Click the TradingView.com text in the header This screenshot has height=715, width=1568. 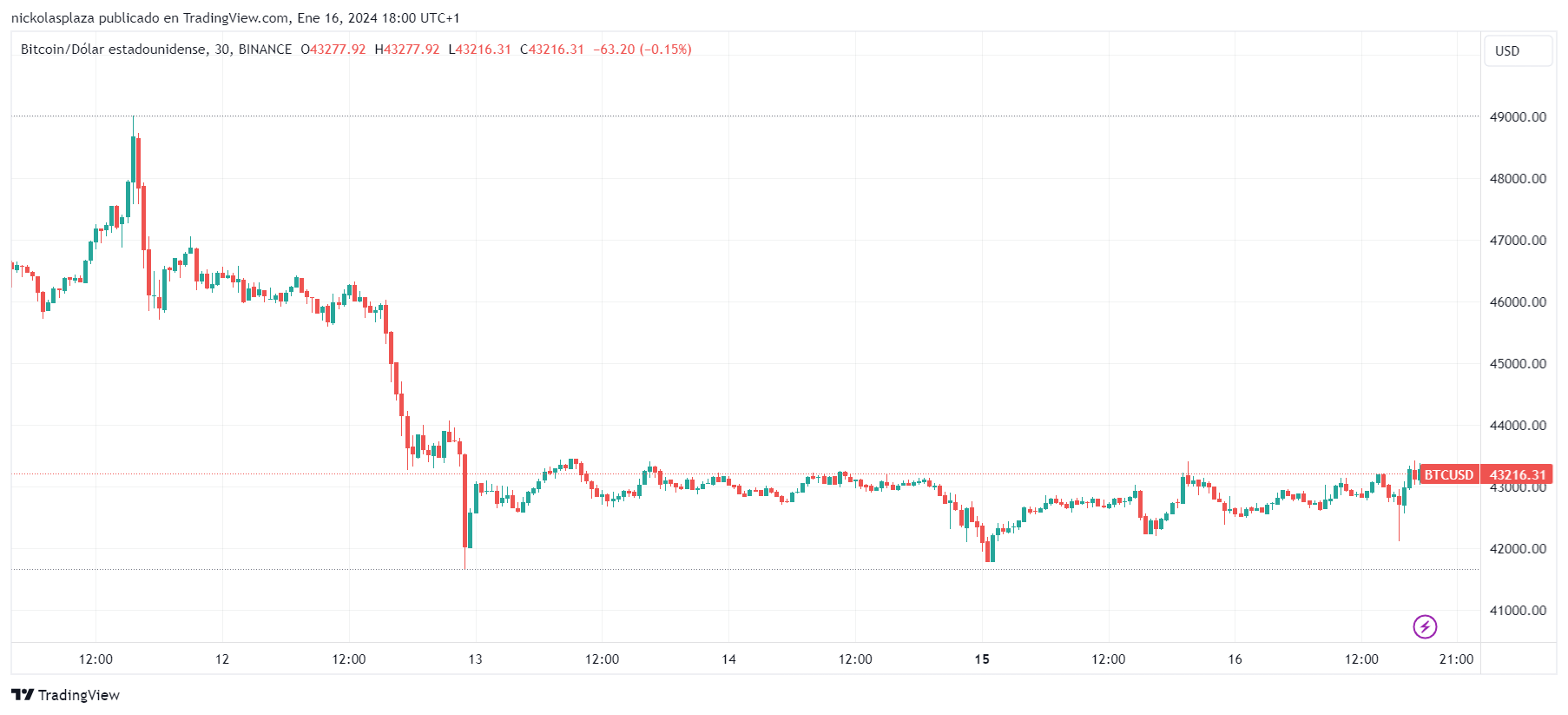click(236, 18)
